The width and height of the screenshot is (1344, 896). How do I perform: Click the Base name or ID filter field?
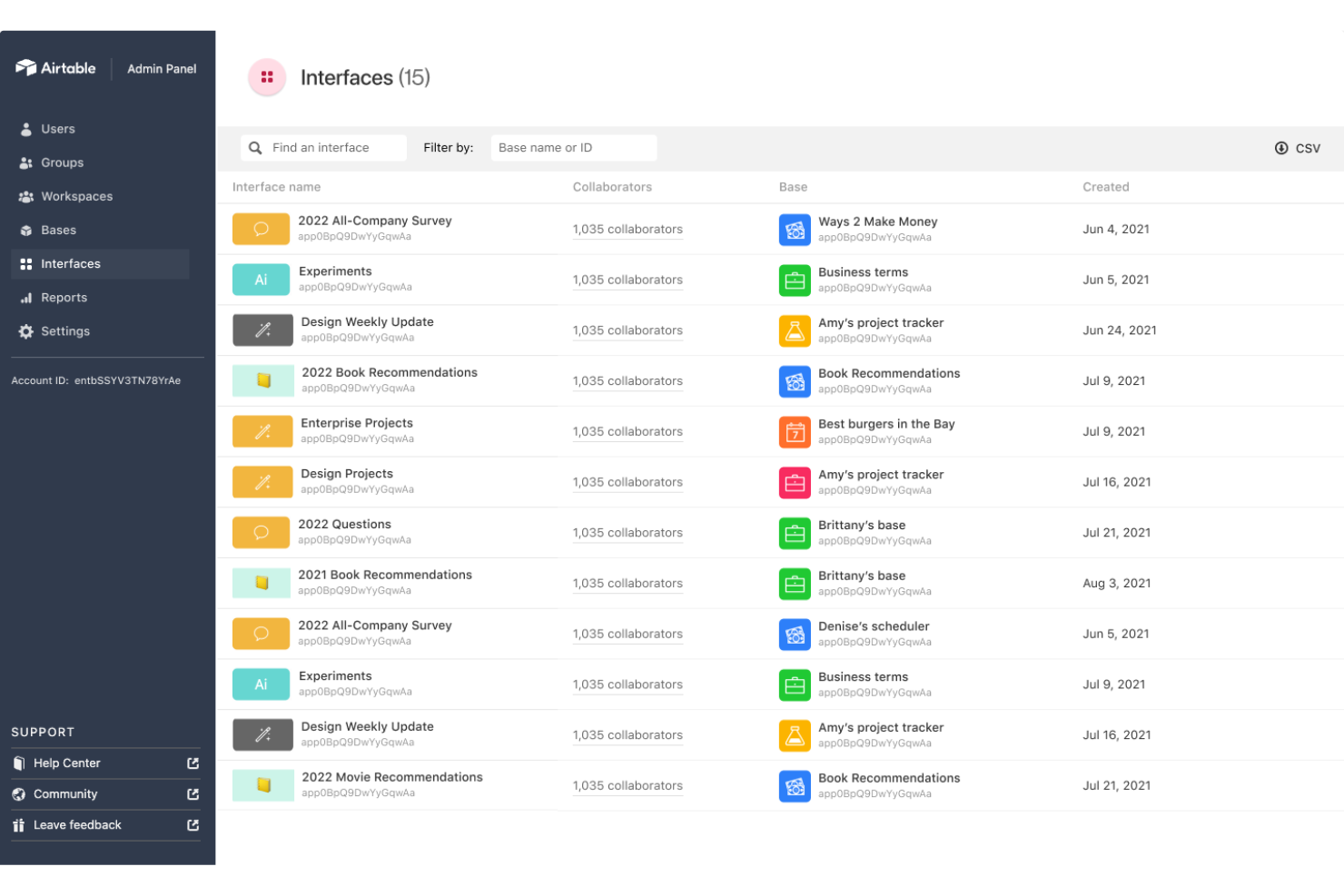(574, 147)
